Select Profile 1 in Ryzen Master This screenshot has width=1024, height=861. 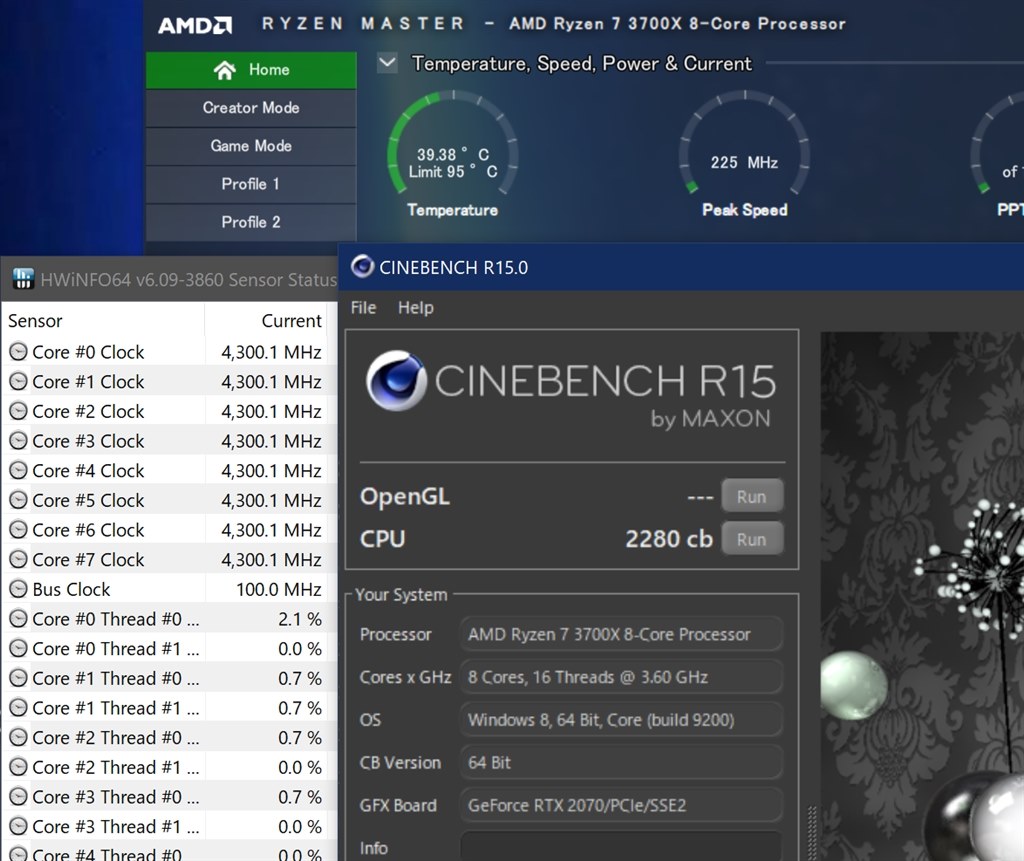[251, 184]
